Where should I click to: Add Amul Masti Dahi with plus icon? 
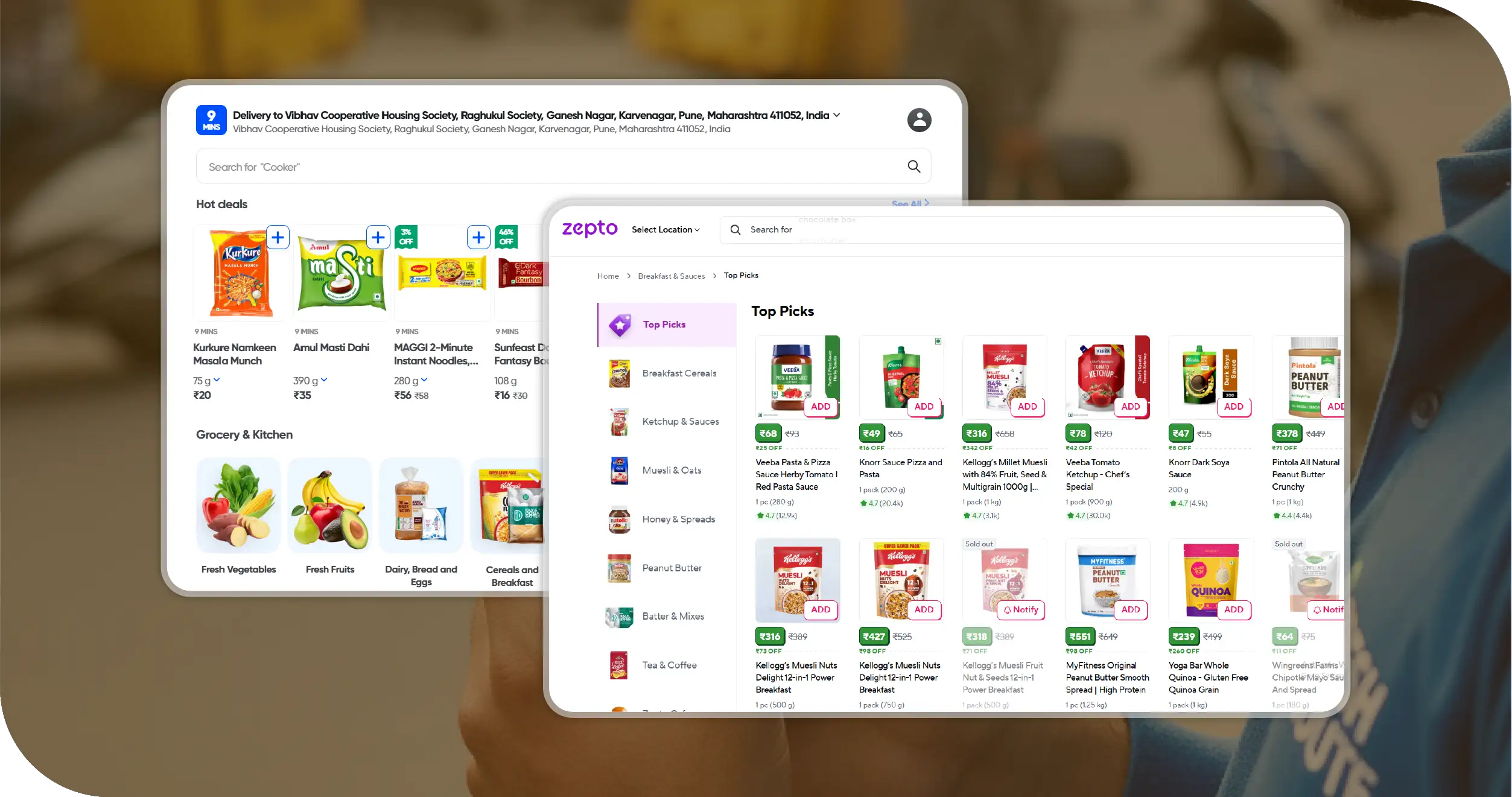point(378,238)
